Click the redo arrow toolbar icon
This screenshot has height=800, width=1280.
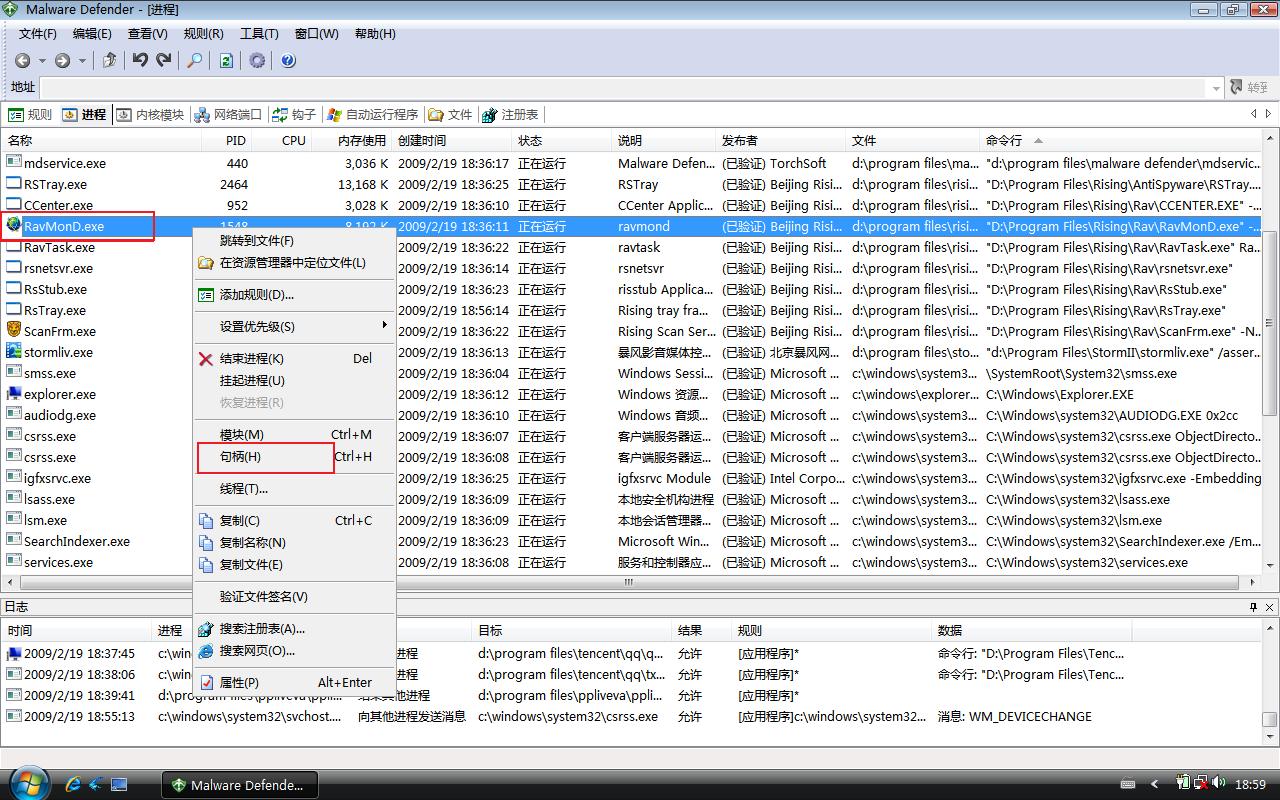pos(164,61)
